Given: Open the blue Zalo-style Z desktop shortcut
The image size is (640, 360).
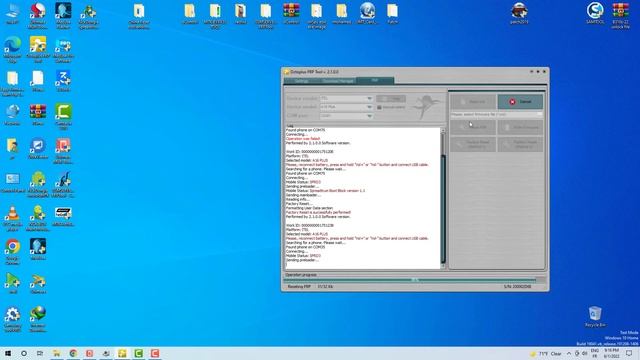Looking at the screenshot, I should click(x=63, y=81).
